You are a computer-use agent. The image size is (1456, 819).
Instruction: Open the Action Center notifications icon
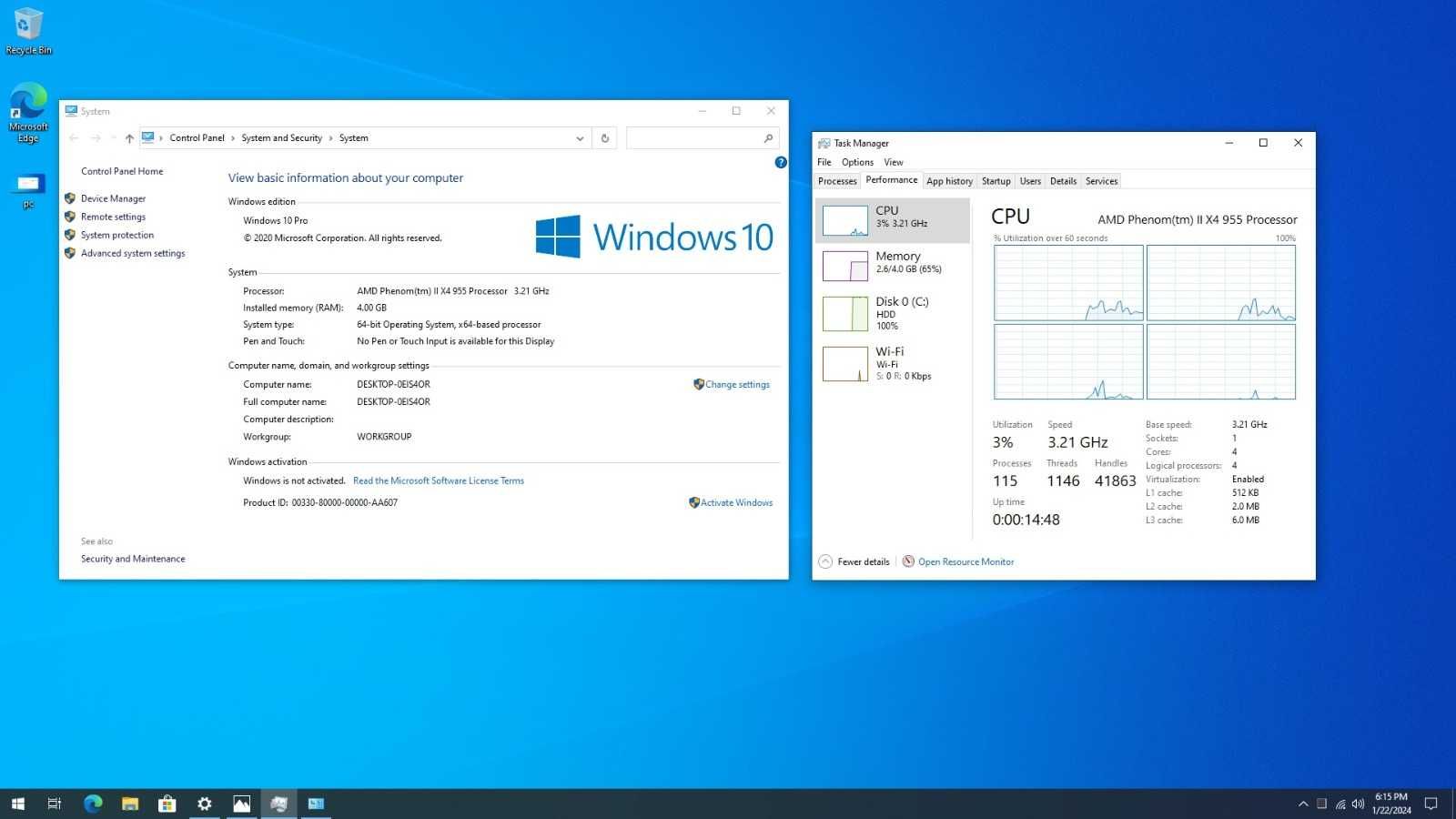1431,804
